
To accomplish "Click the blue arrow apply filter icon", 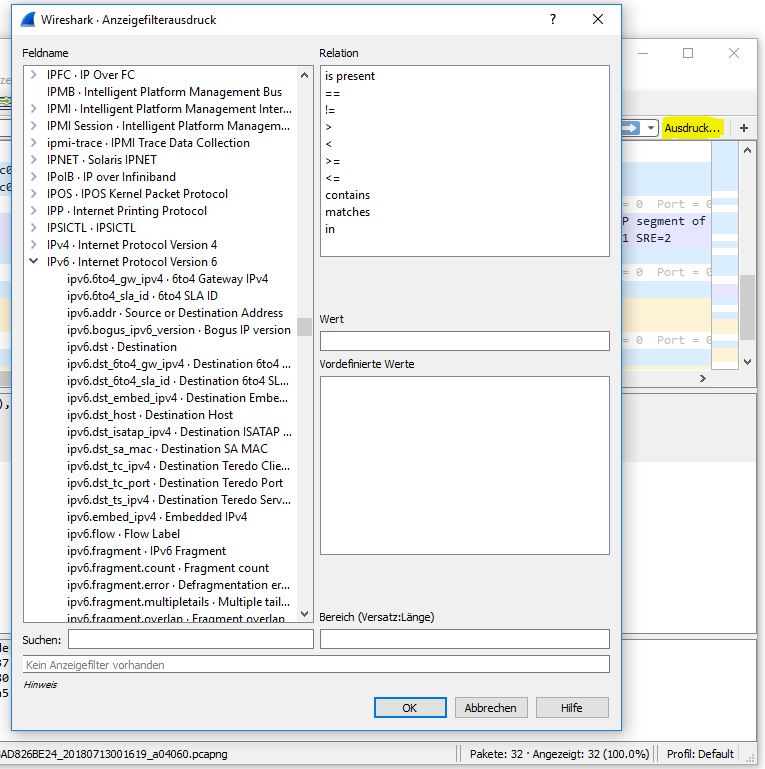I will pos(630,128).
